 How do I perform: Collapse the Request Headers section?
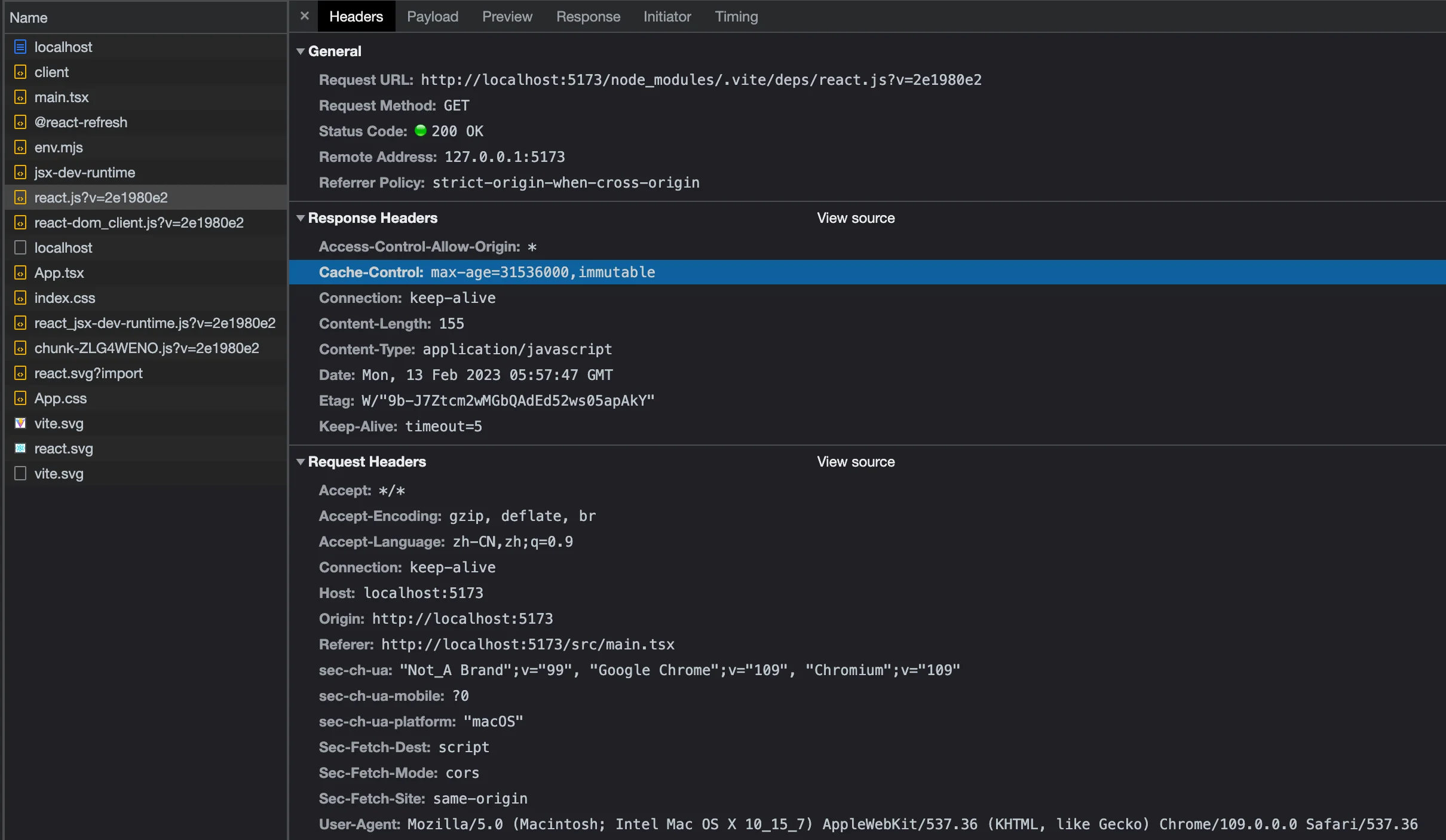(301, 462)
